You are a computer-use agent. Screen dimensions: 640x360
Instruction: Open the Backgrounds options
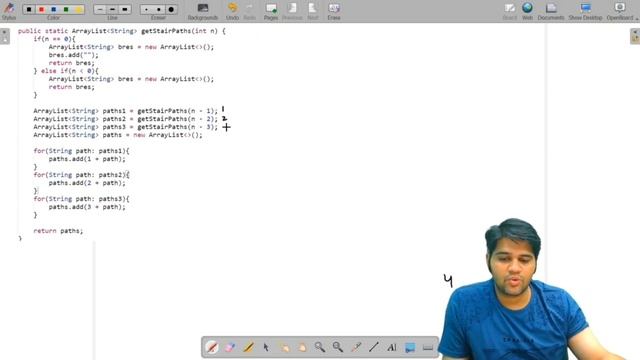coord(203,11)
